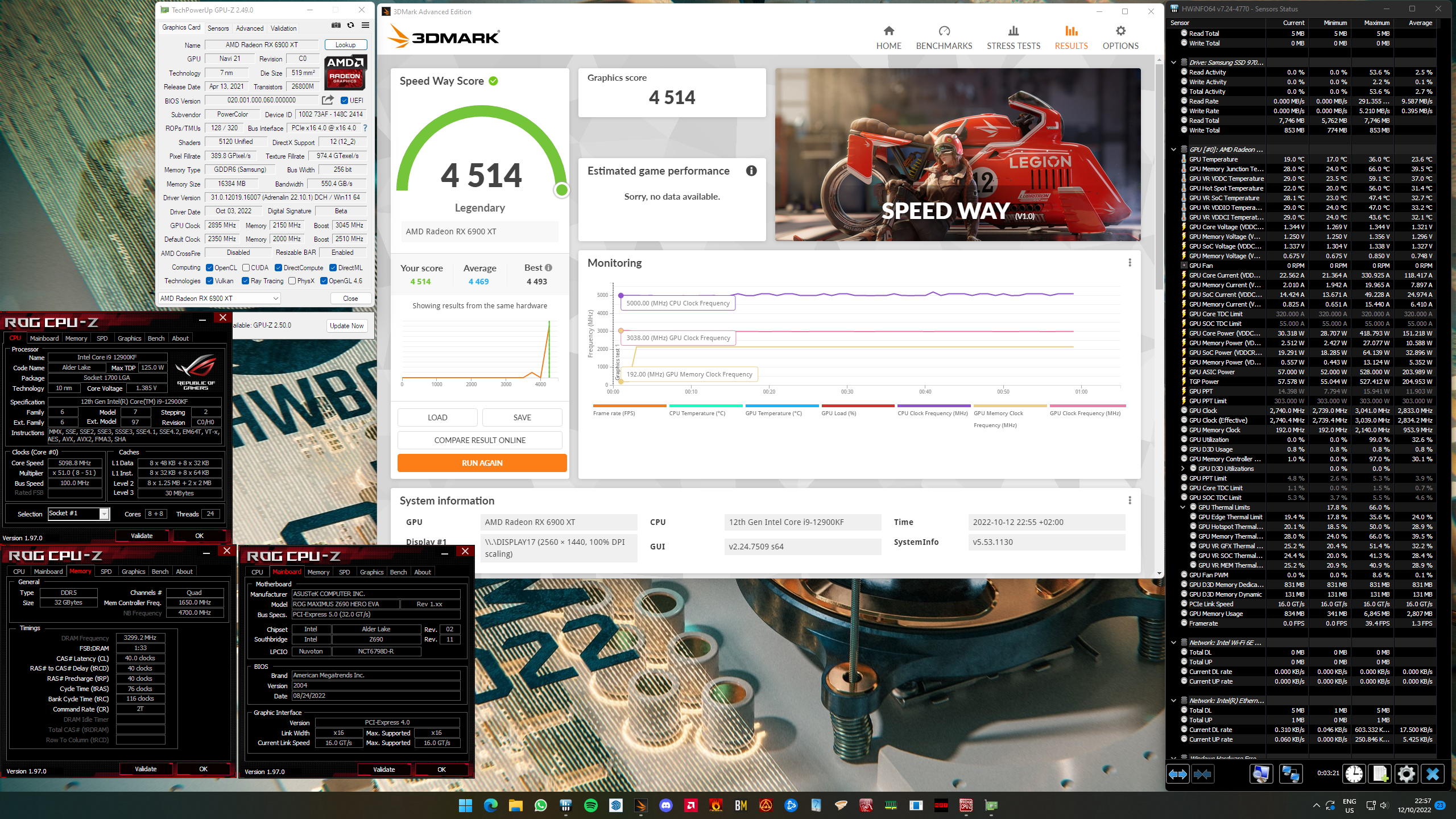1456x819 pixels.
Task: Toggle CUDA checkbox
Action: [x=246, y=268]
